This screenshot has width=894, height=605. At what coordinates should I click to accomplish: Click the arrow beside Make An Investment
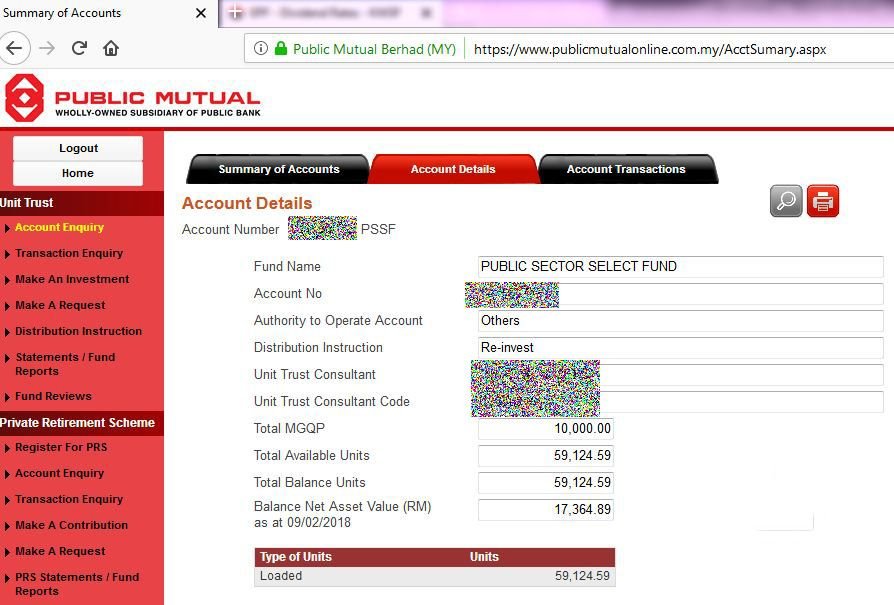tap(7, 280)
